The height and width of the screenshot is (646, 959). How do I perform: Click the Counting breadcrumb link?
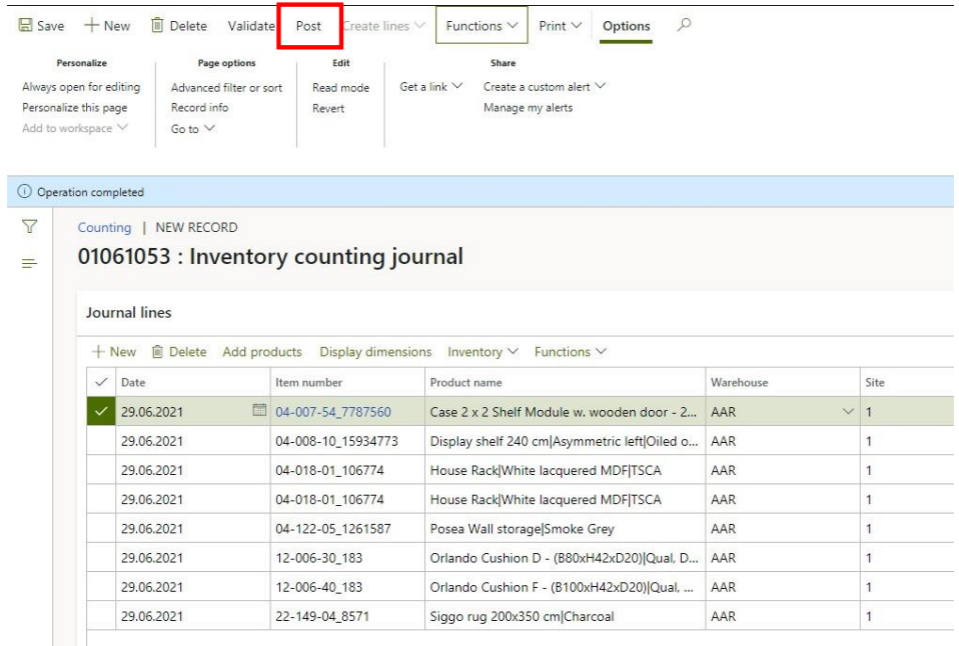pos(104,227)
